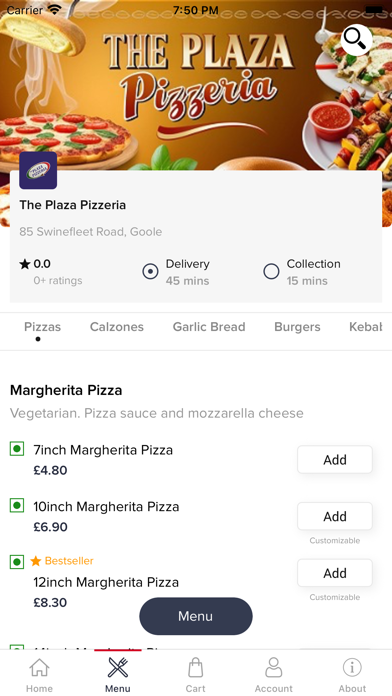This screenshot has height=696, width=392.
Task: Tap the orange Bestseller star badge
Action: (36, 561)
